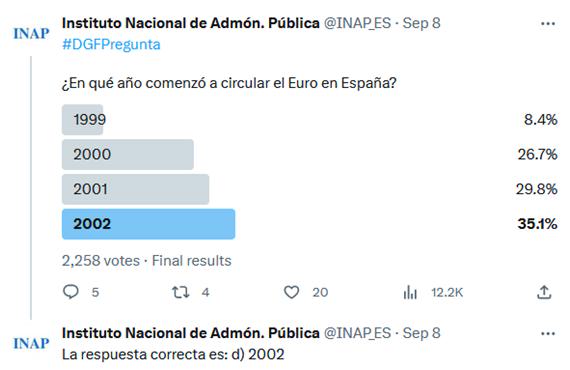The width and height of the screenshot is (570, 370).
Task: Click the reply comment icon
Action: click(x=71, y=292)
